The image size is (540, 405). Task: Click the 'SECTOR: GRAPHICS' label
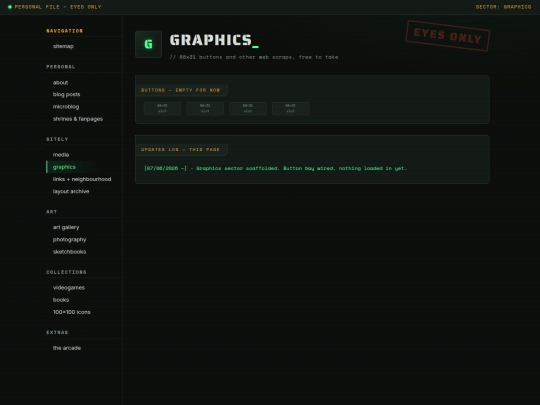pos(503,7)
